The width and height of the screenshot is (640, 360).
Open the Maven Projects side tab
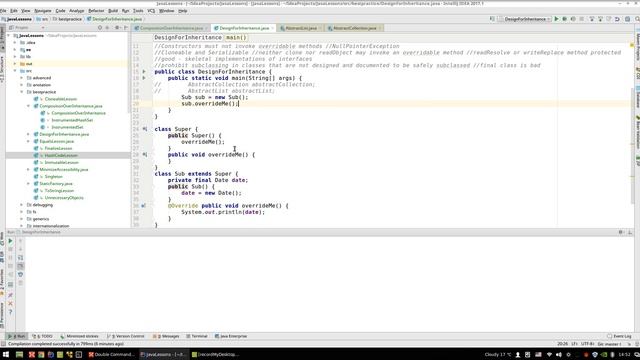[637, 47]
